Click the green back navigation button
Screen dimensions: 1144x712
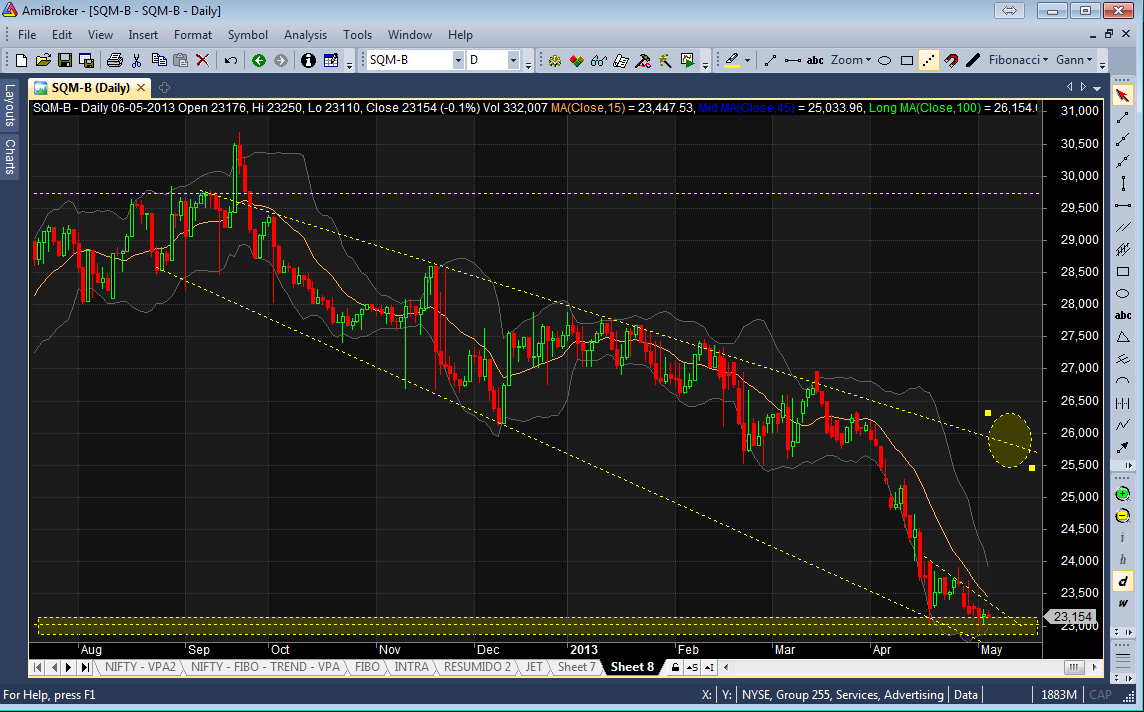[258, 60]
